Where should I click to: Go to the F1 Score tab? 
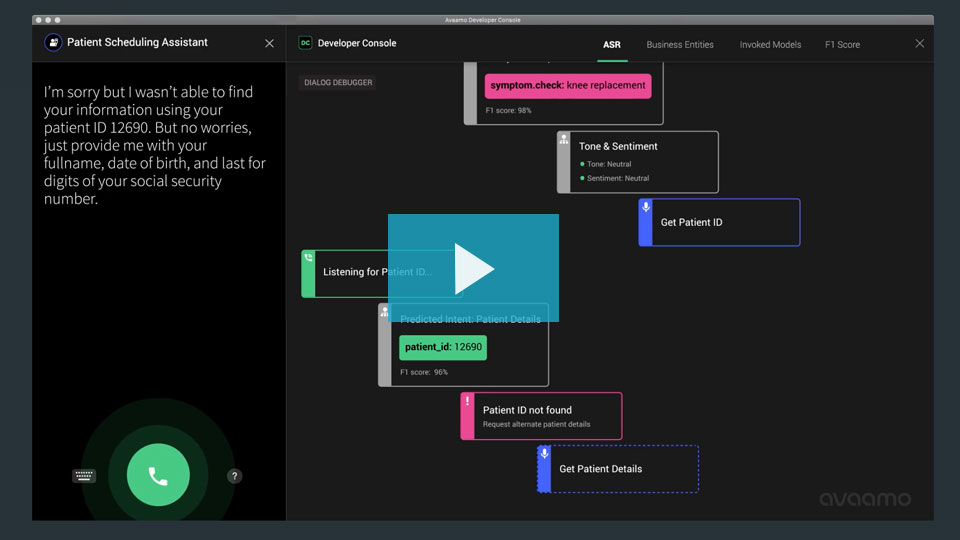(x=842, y=45)
